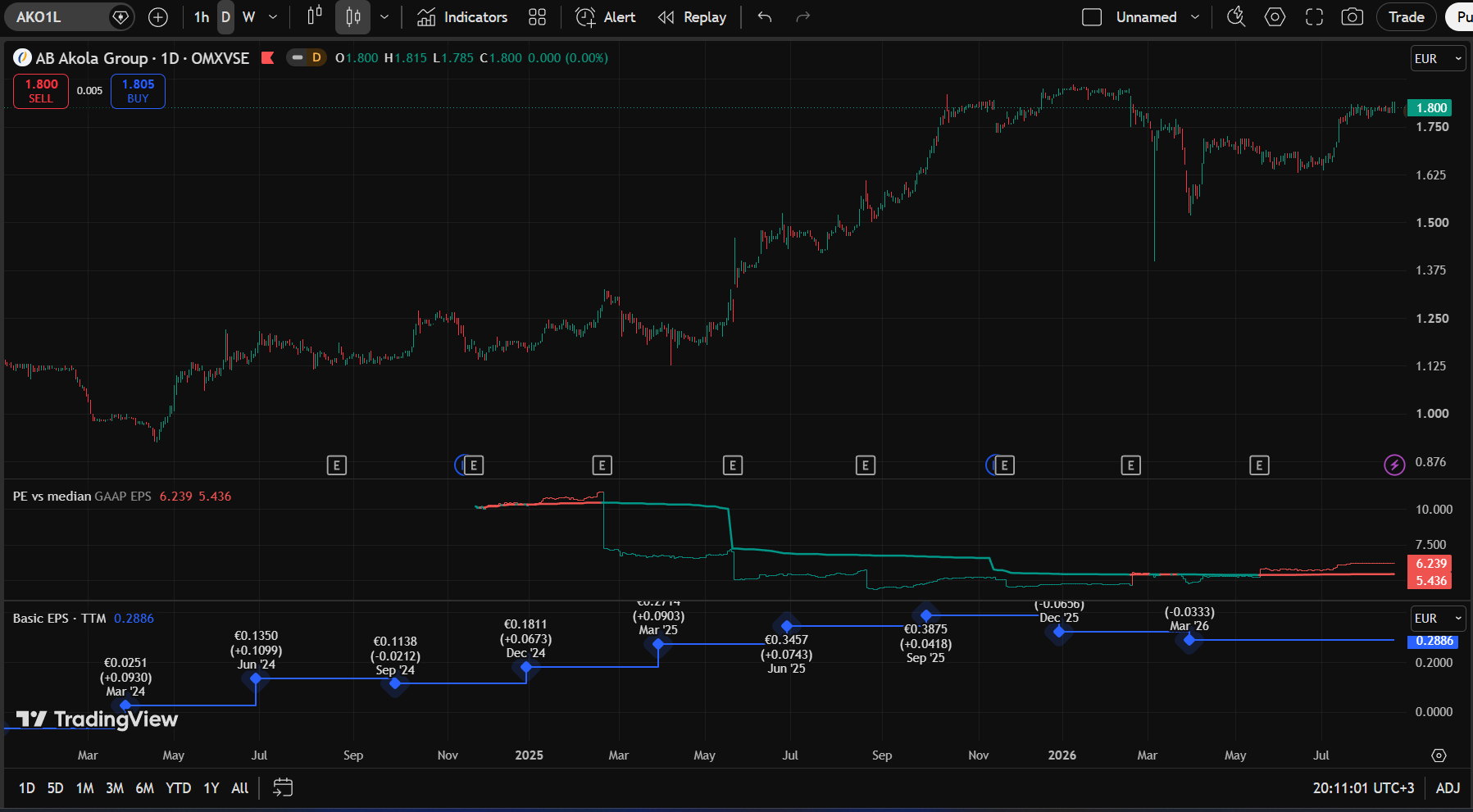
Task: Open the chart style dropdown chevron
Action: coord(384,17)
